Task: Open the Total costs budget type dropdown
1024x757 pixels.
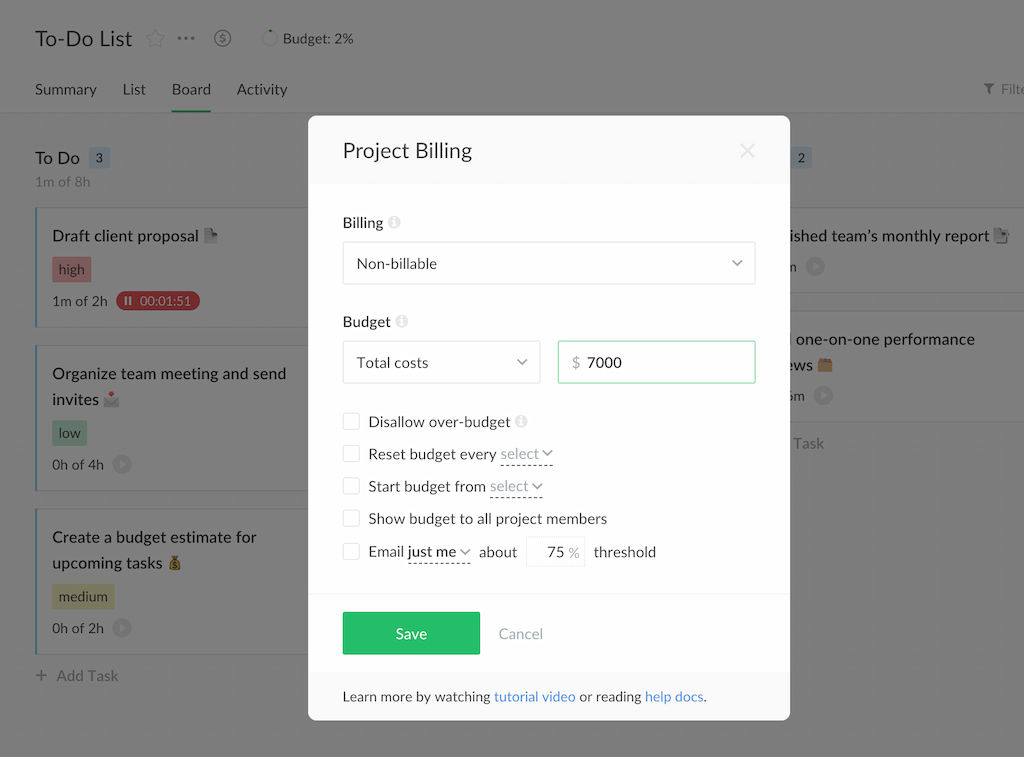Action: [441, 362]
